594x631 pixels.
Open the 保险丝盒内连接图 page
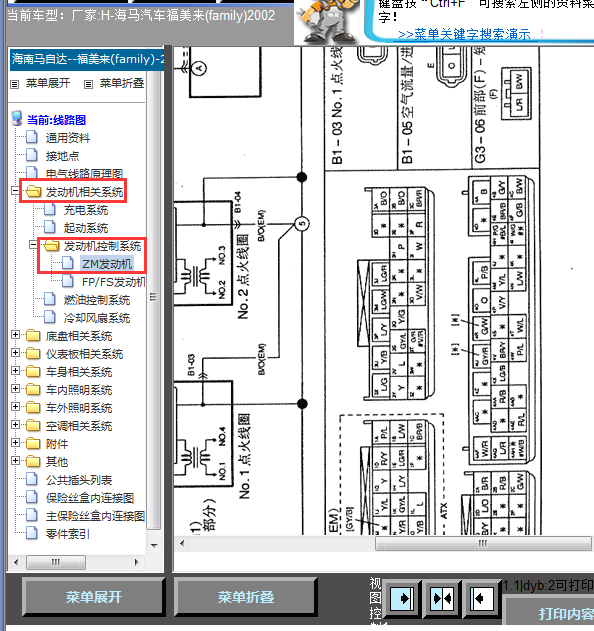[x=90, y=498]
